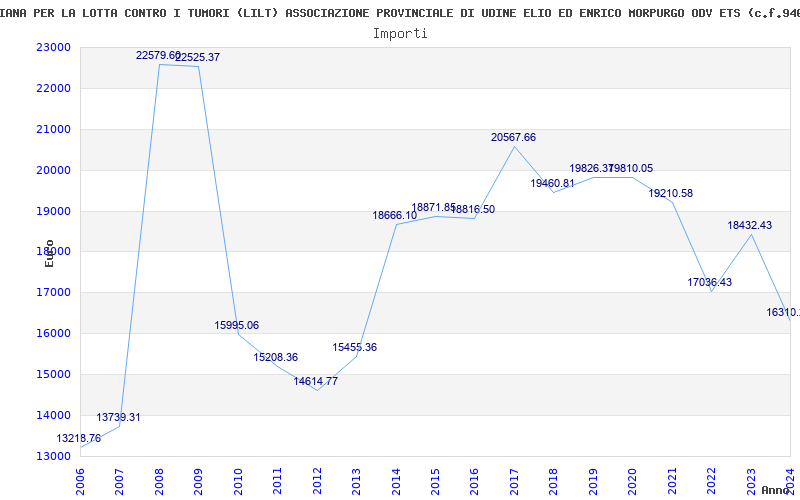This screenshot has width=800, height=500.
Task: Click the 2010 year label on x-axis
Action: (x=238, y=482)
